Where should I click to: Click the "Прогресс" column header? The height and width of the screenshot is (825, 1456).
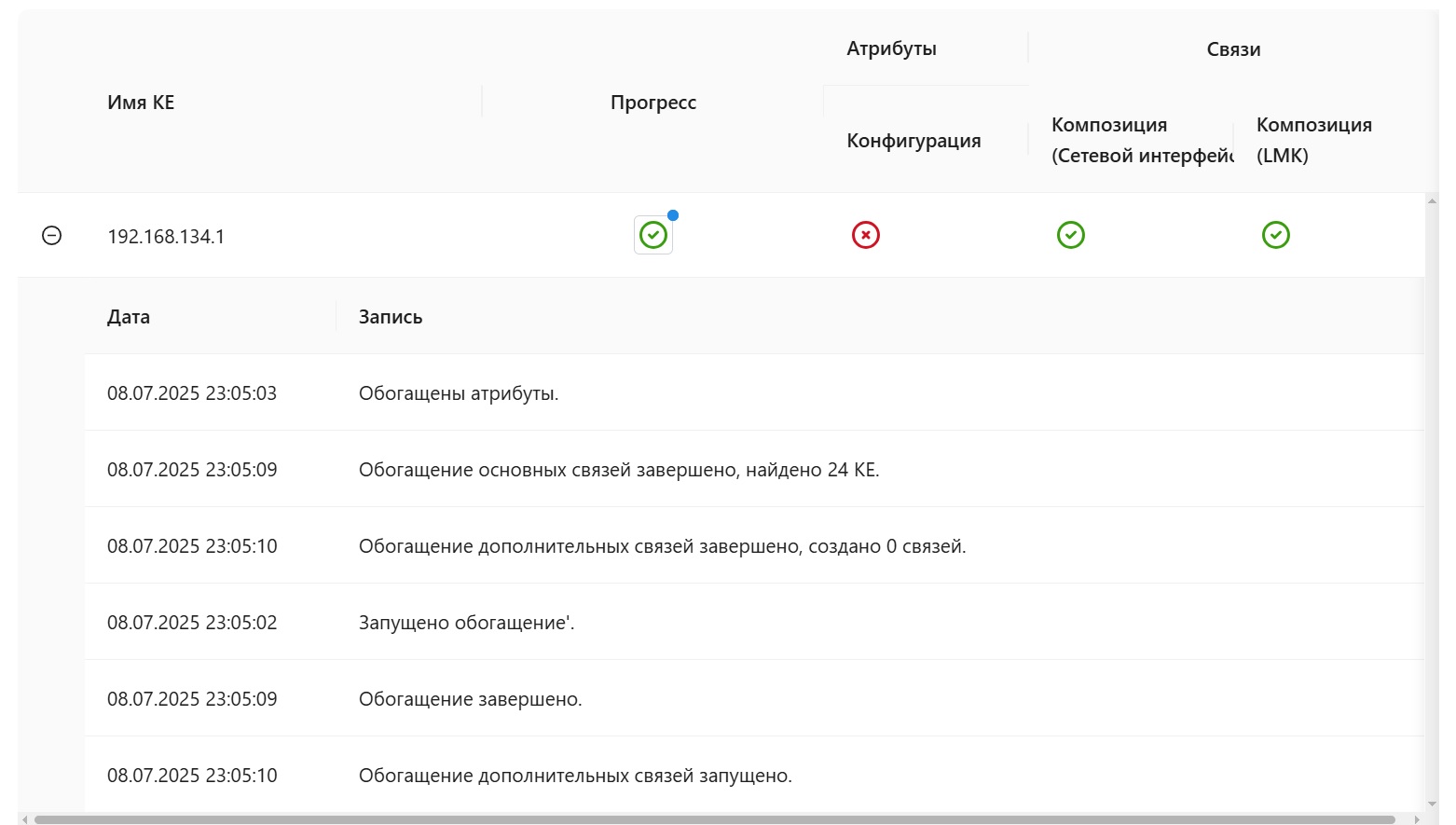(x=653, y=103)
